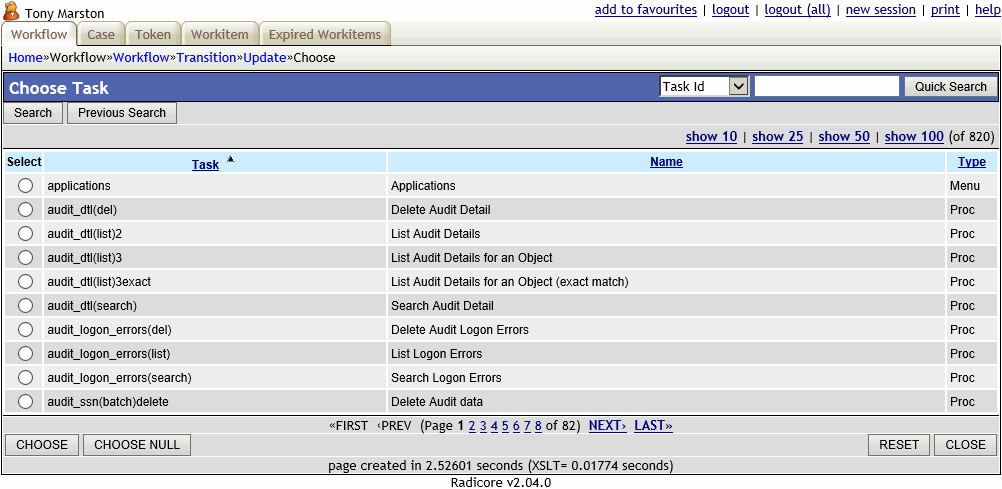Select the audit_dtl(del) radio button
1002x489 pixels.
click(x=25, y=210)
